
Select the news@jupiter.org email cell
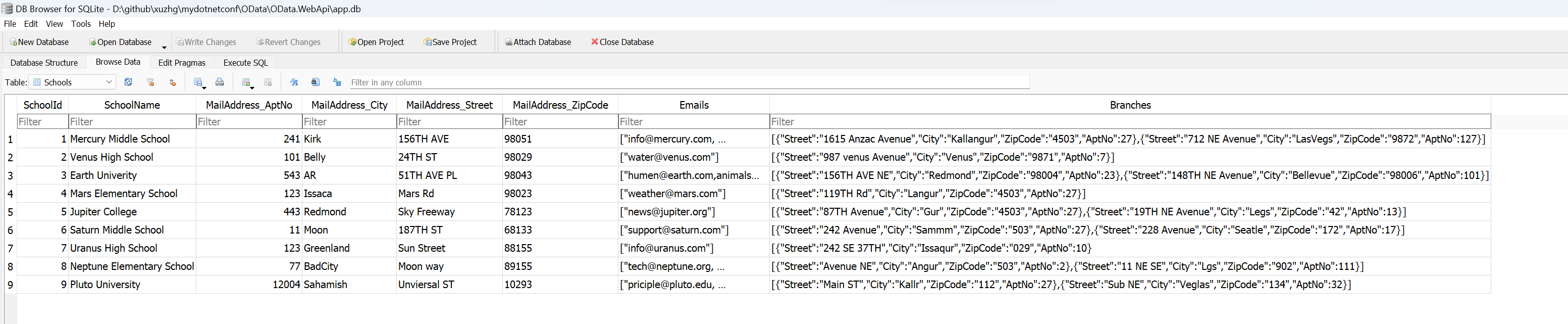(694, 212)
